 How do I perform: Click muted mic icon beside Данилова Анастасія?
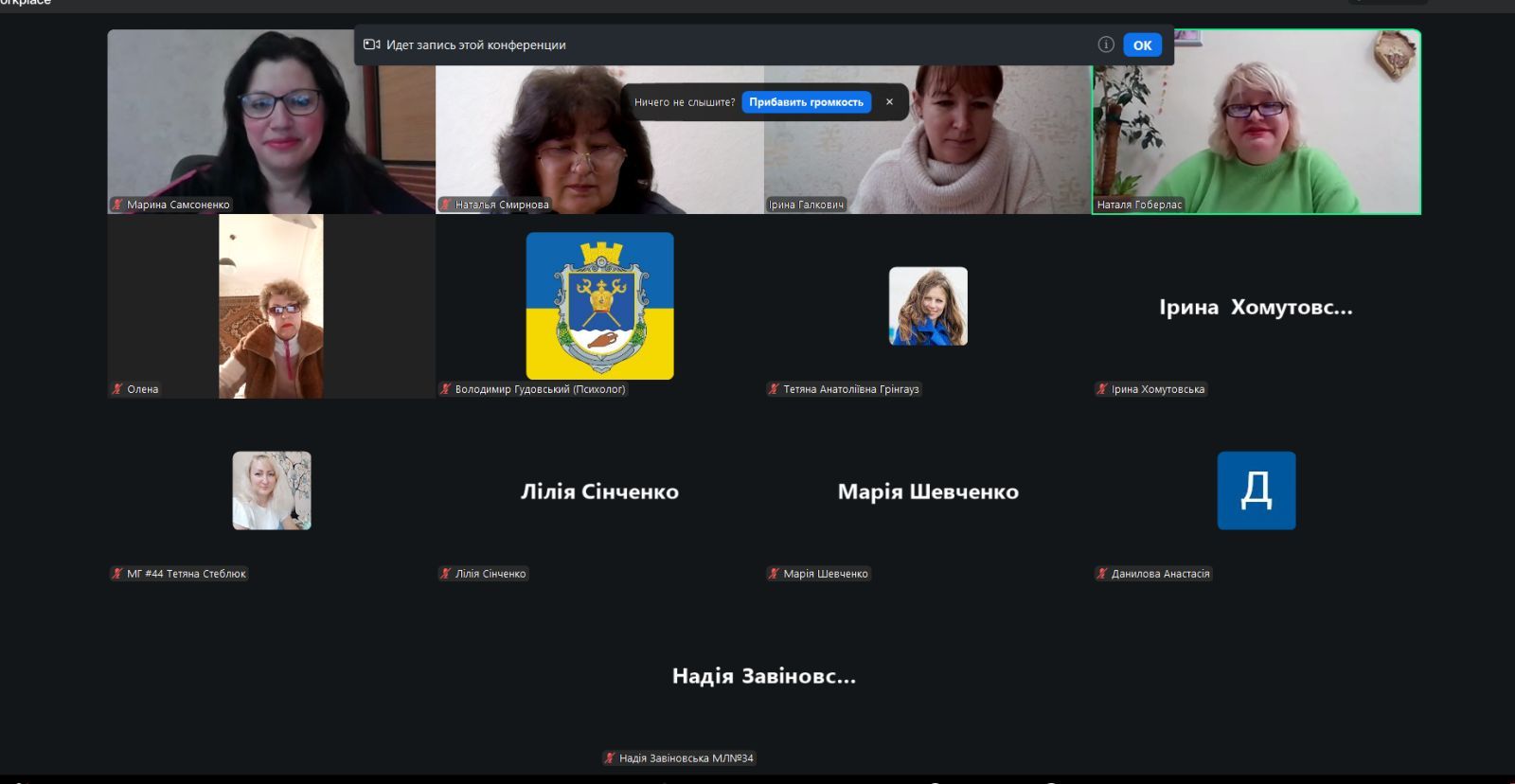[1101, 574]
